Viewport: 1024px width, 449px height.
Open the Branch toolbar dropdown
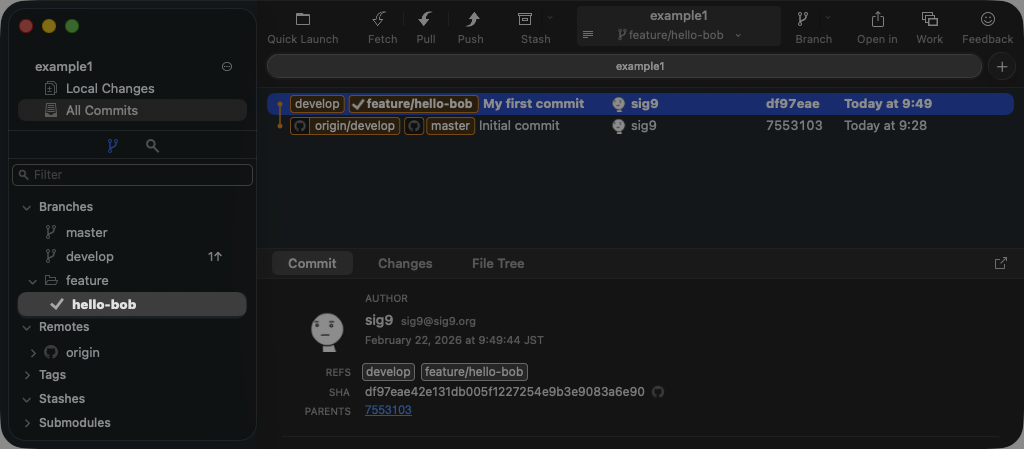pyautogui.click(x=813, y=20)
